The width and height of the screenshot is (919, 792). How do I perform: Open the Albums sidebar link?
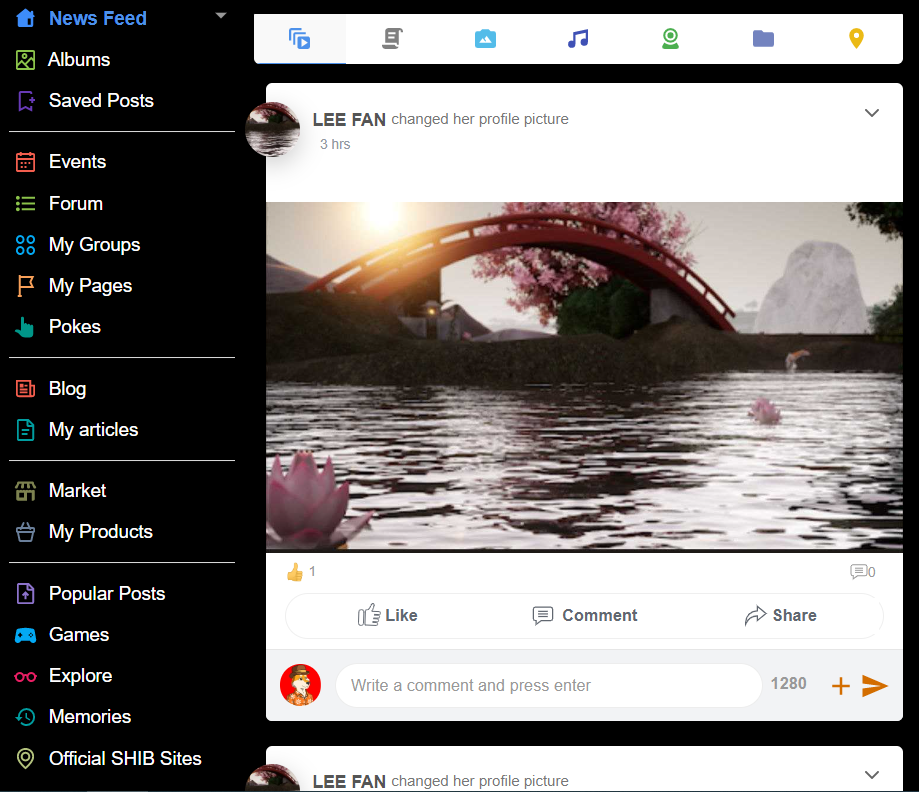coord(79,60)
